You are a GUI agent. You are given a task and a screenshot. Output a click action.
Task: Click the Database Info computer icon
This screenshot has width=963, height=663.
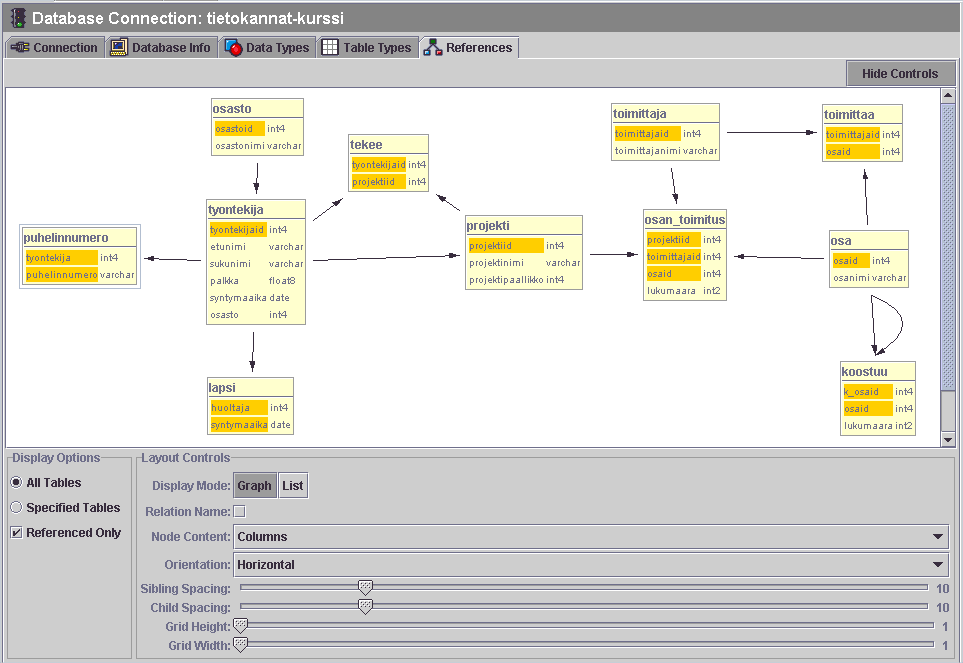click(x=119, y=47)
